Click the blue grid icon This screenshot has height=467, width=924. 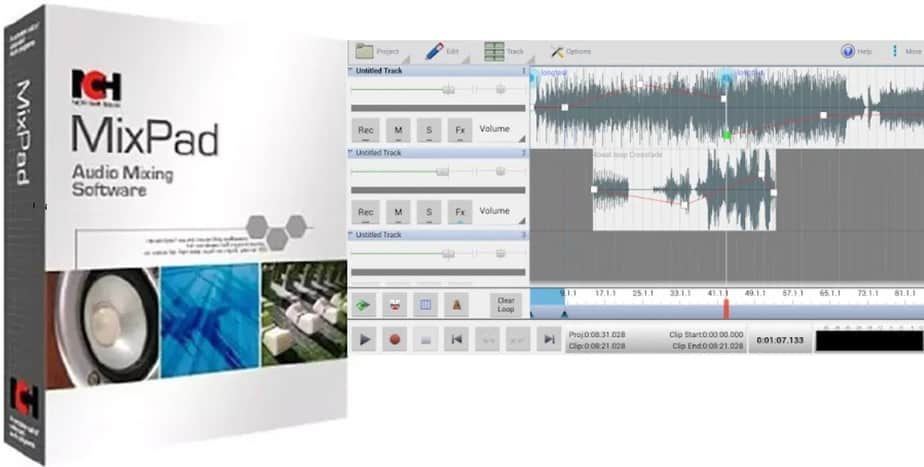[x=425, y=305]
